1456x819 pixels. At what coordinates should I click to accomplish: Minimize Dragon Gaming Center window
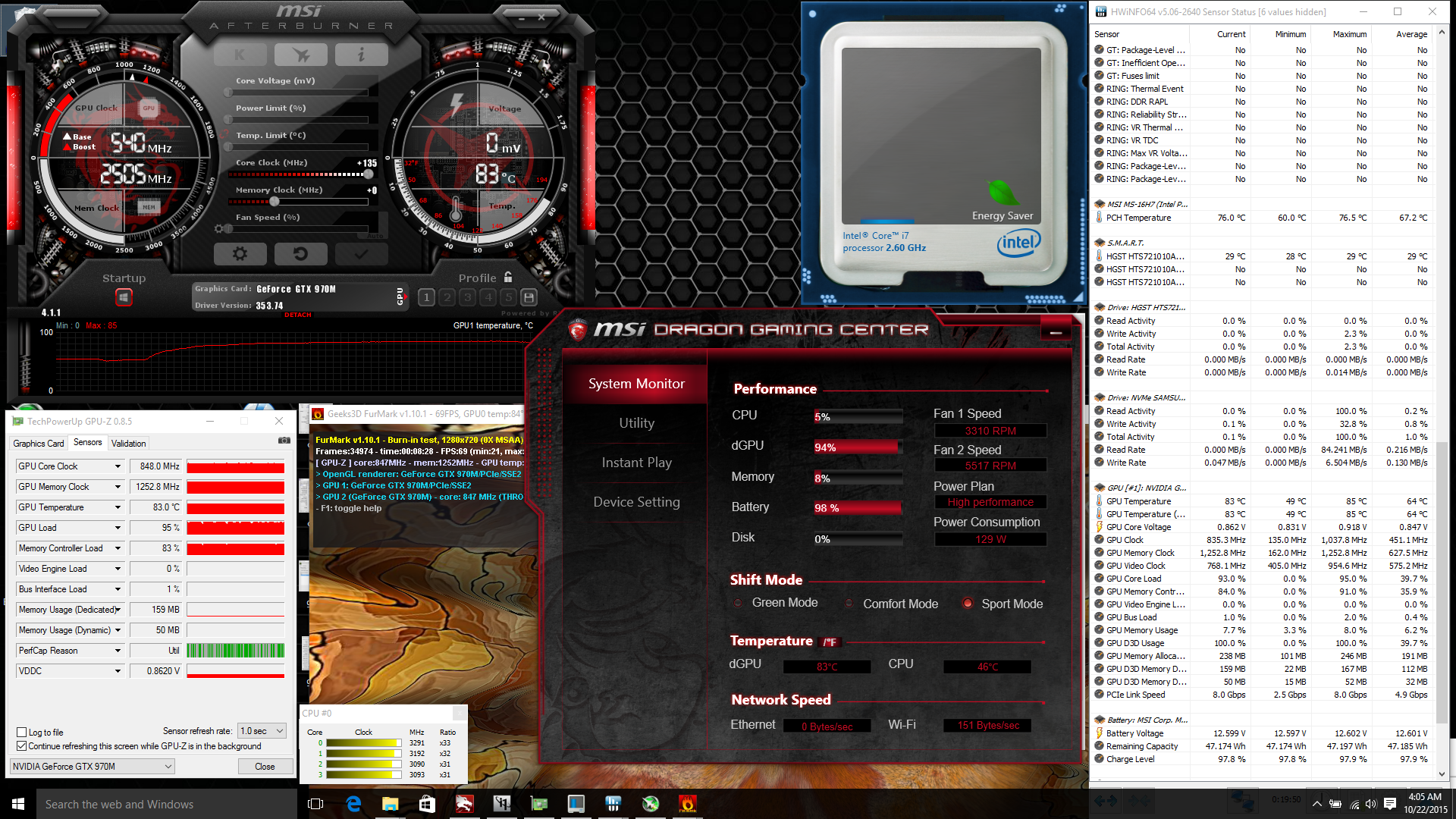coord(1056,332)
